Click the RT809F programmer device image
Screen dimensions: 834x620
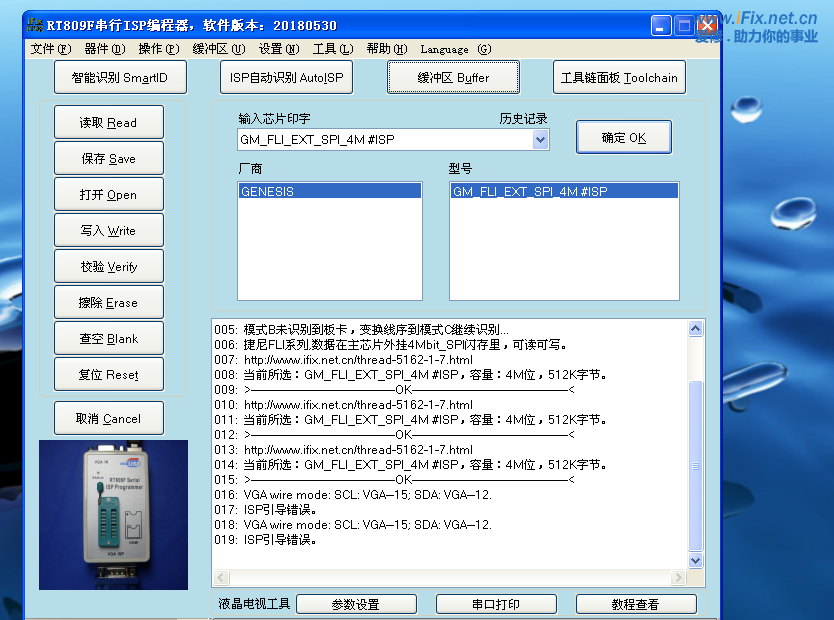coord(113,514)
